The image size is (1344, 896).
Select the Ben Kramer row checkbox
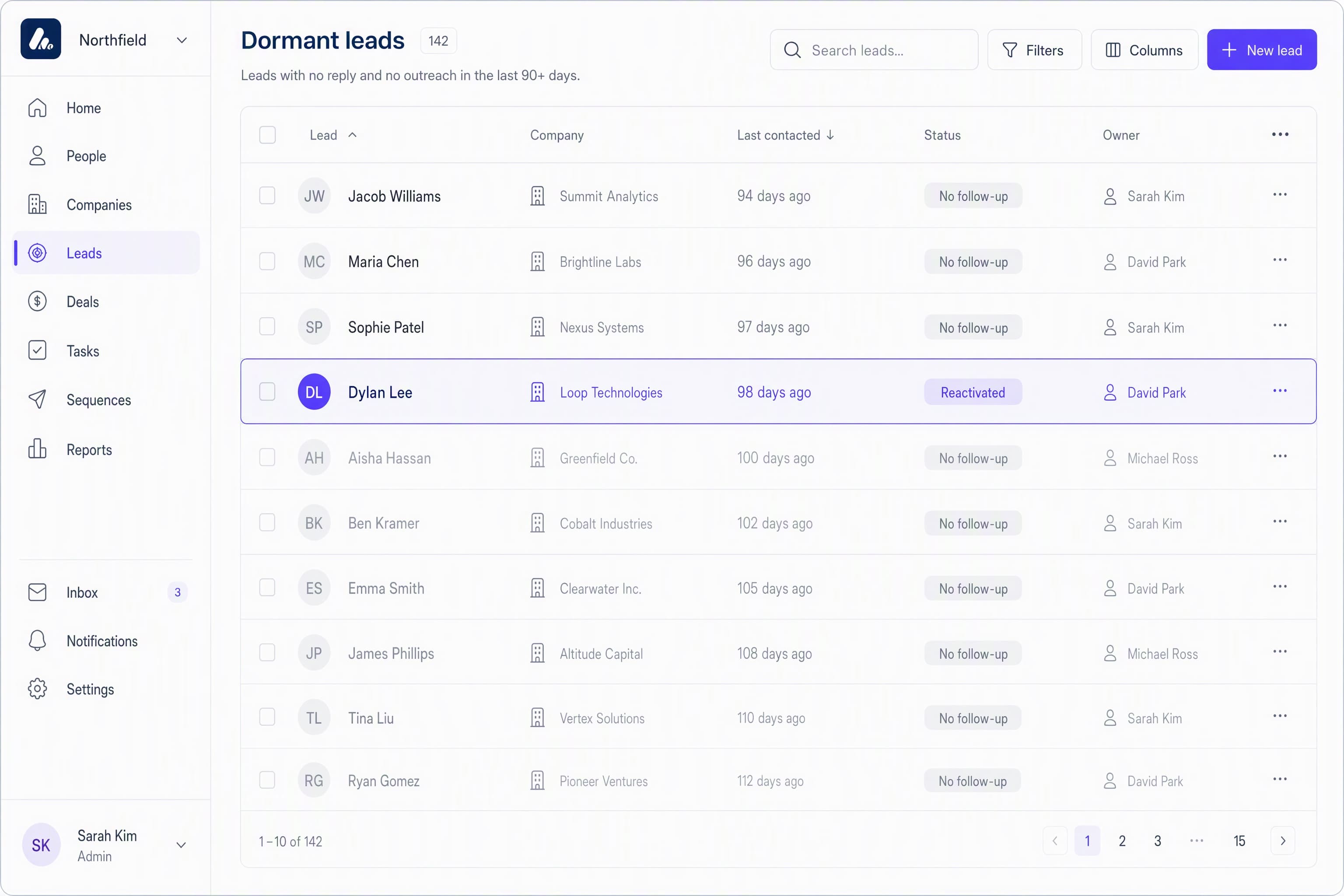[267, 522]
